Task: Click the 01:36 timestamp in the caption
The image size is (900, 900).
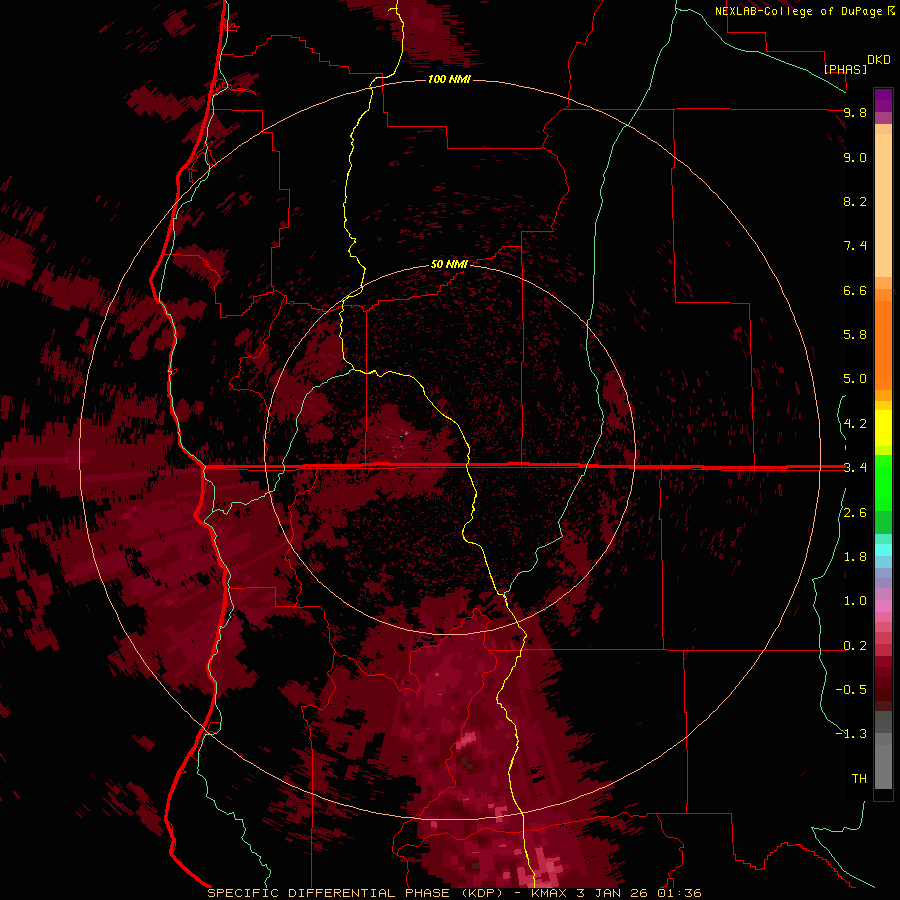Action: pyautogui.click(x=680, y=893)
